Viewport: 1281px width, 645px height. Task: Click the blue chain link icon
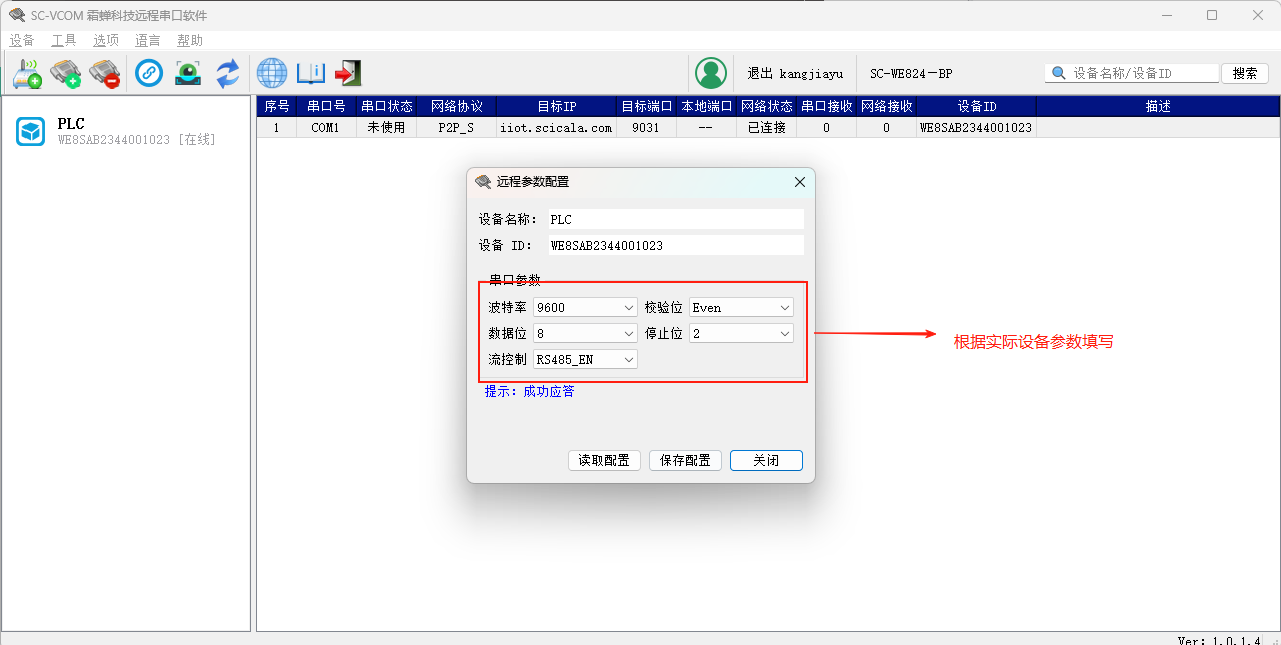149,73
